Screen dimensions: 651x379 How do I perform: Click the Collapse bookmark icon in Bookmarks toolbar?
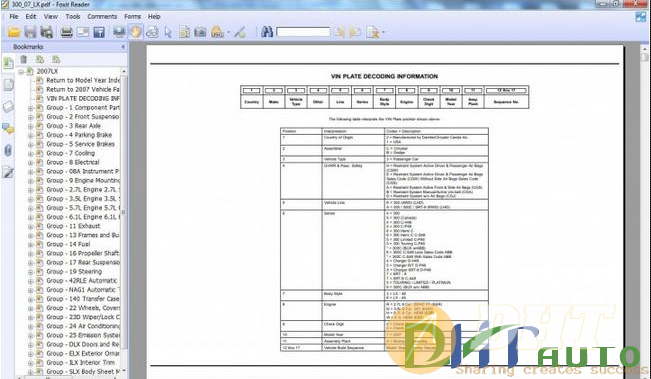coord(56,60)
